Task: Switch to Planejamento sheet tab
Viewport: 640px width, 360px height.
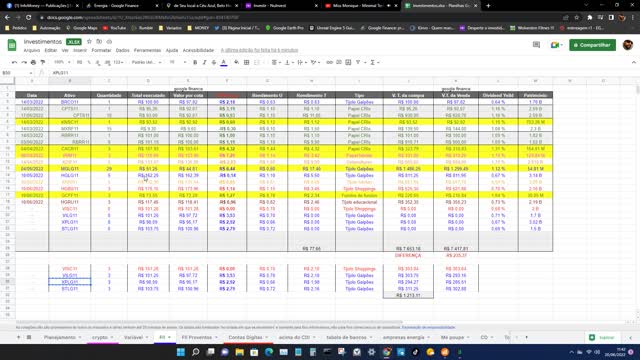Action: tap(62, 338)
